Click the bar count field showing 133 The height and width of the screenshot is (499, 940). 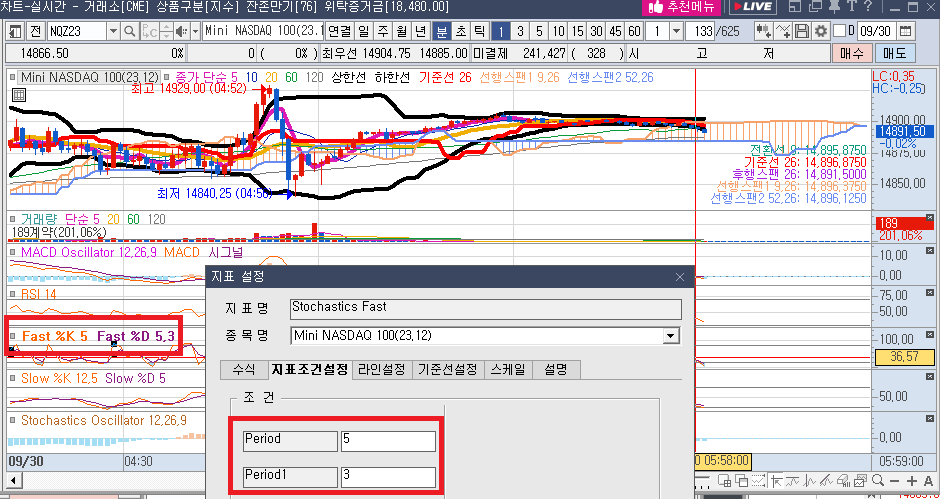pos(701,31)
